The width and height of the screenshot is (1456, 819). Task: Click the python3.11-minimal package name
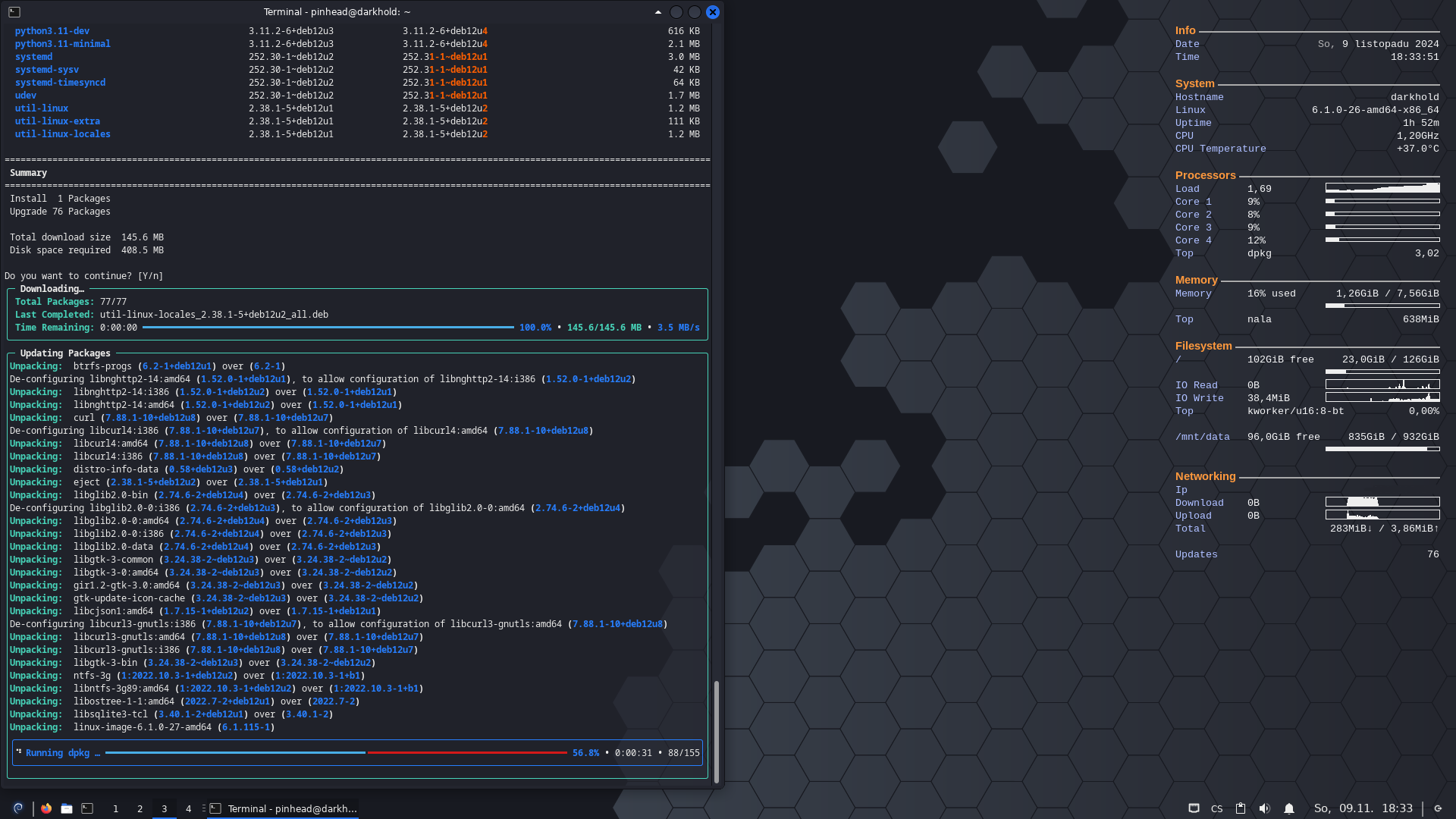pyautogui.click(x=63, y=44)
